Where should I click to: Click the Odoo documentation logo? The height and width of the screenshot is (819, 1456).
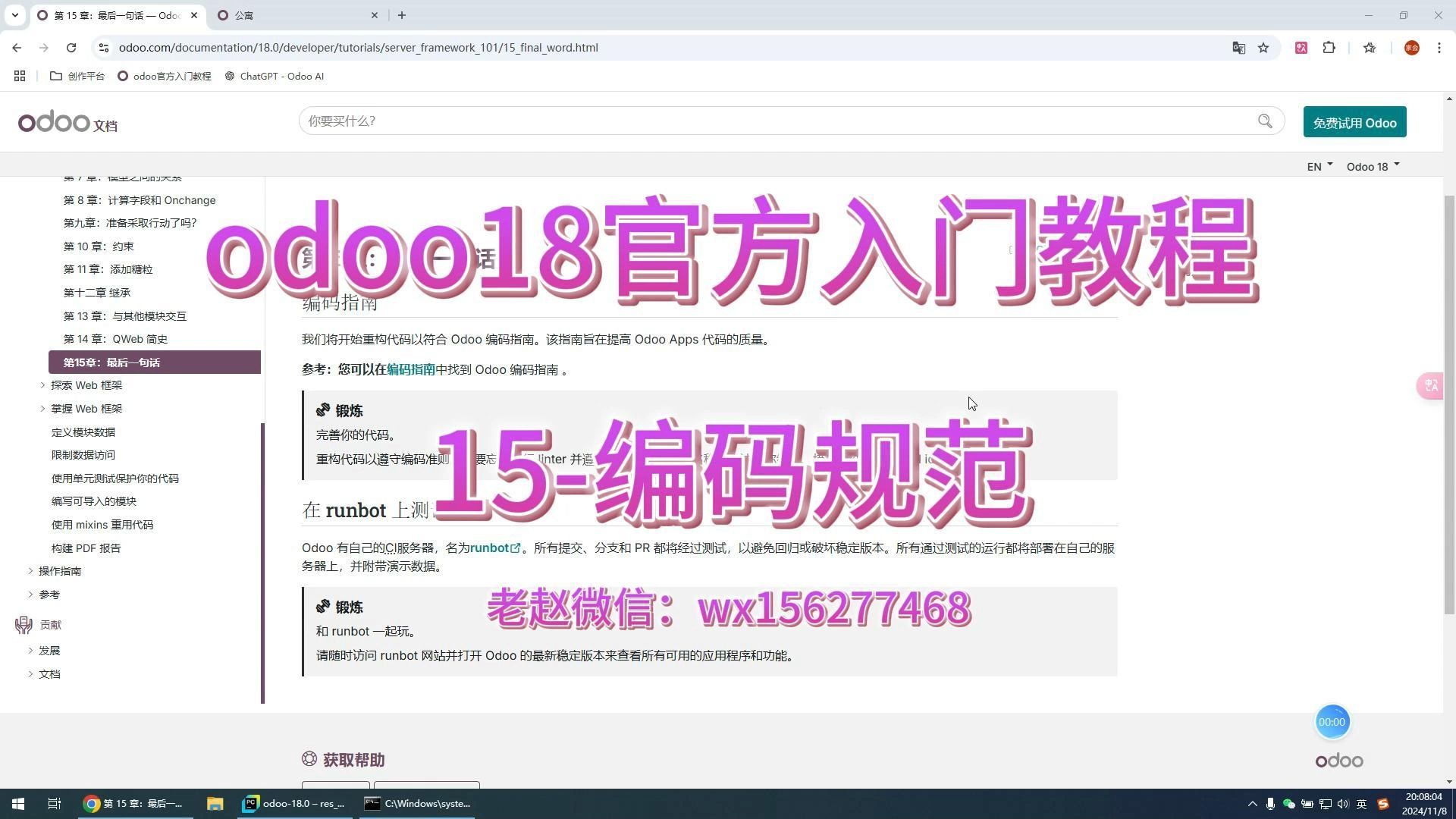click(67, 122)
